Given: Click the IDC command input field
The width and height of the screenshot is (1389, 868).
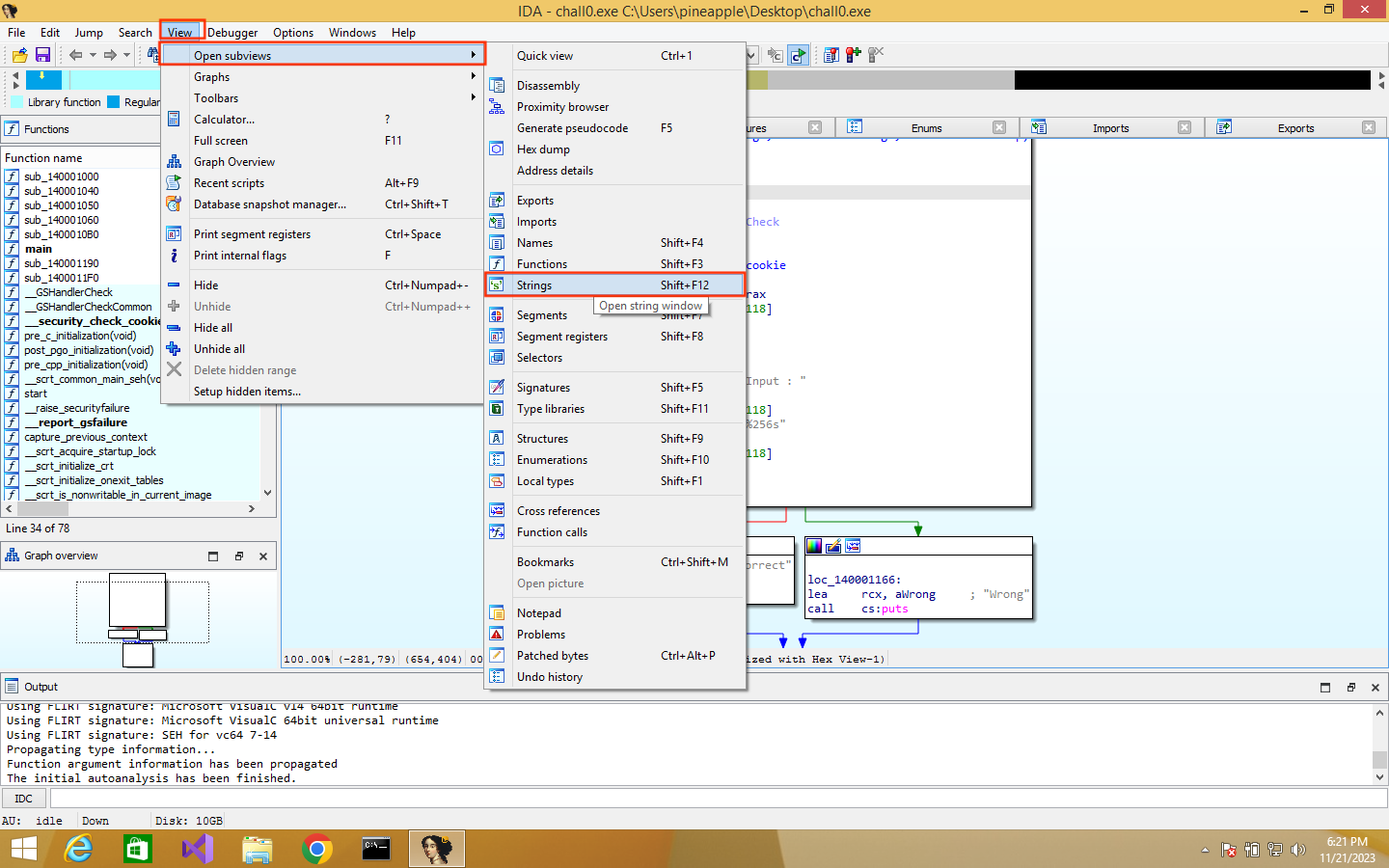Looking at the screenshot, I should coord(719,798).
